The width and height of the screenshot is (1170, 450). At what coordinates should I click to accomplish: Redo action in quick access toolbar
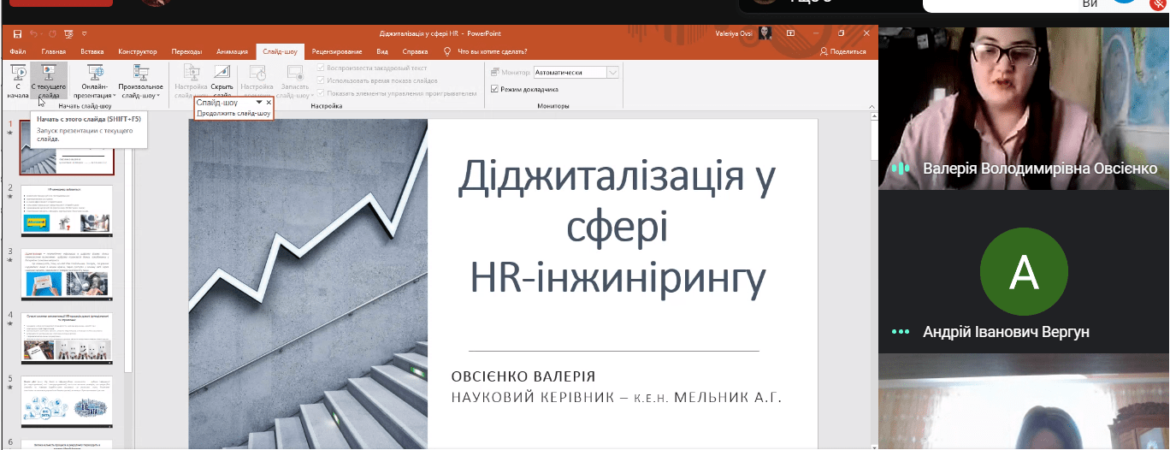(52, 34)
